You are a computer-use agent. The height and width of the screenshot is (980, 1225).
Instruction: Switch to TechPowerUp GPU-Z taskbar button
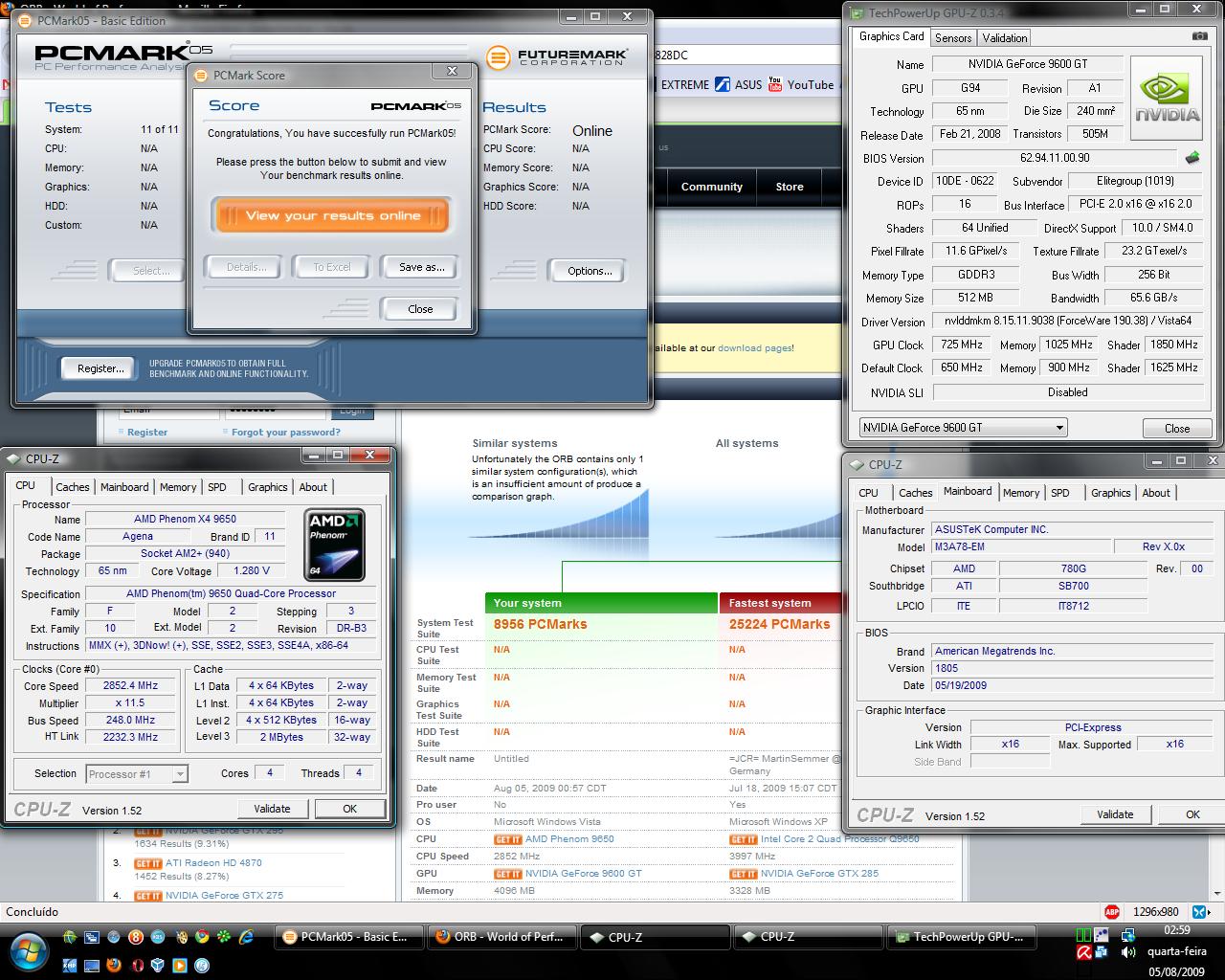click(960, 937)
